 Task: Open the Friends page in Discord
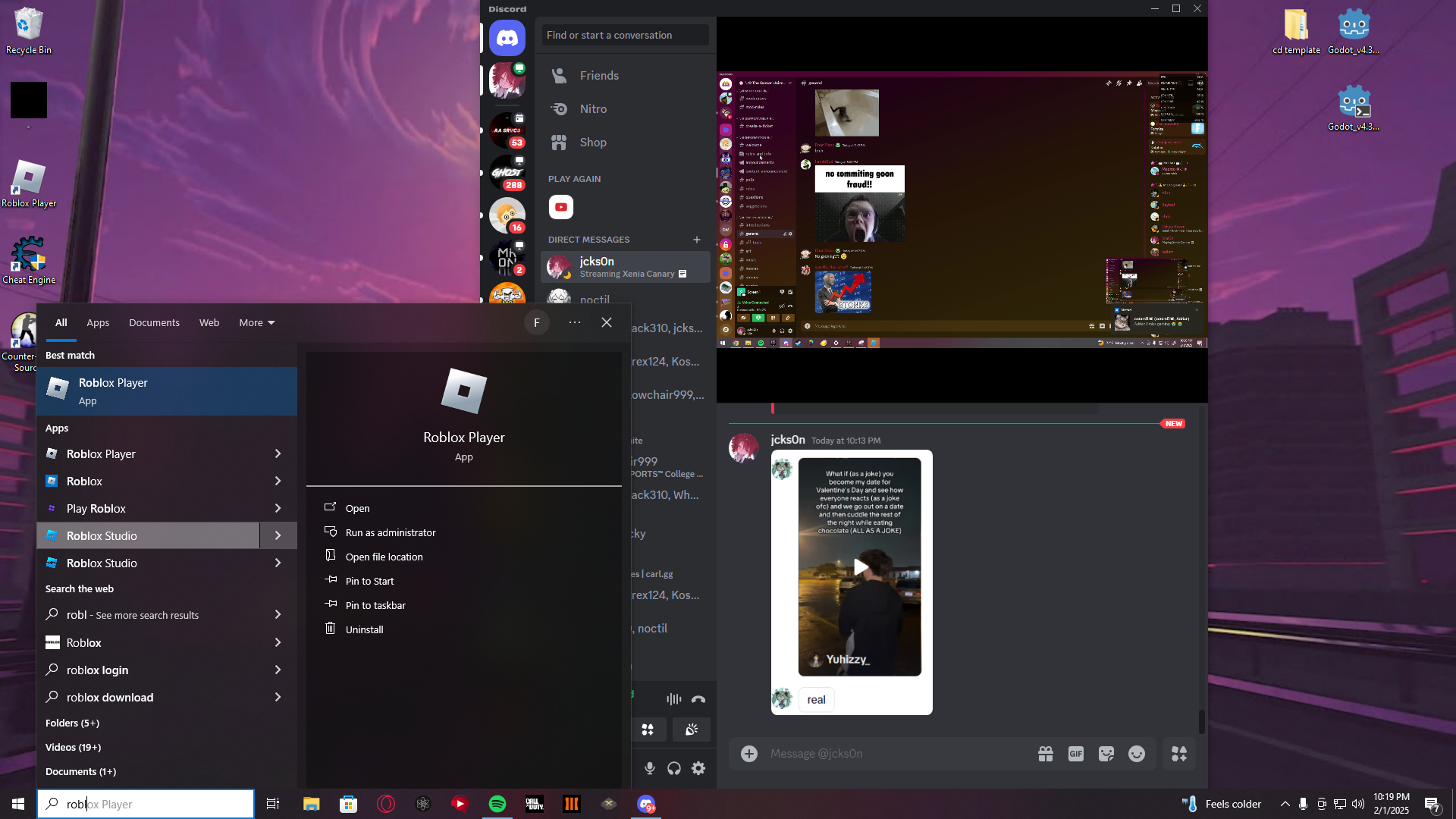pyautogui.click(x=599, y=76)
